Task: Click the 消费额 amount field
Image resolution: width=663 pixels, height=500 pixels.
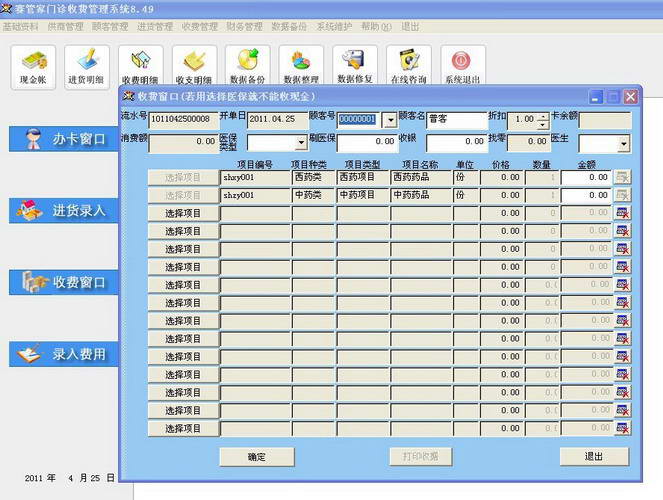Action: click(x=184, y=143)
